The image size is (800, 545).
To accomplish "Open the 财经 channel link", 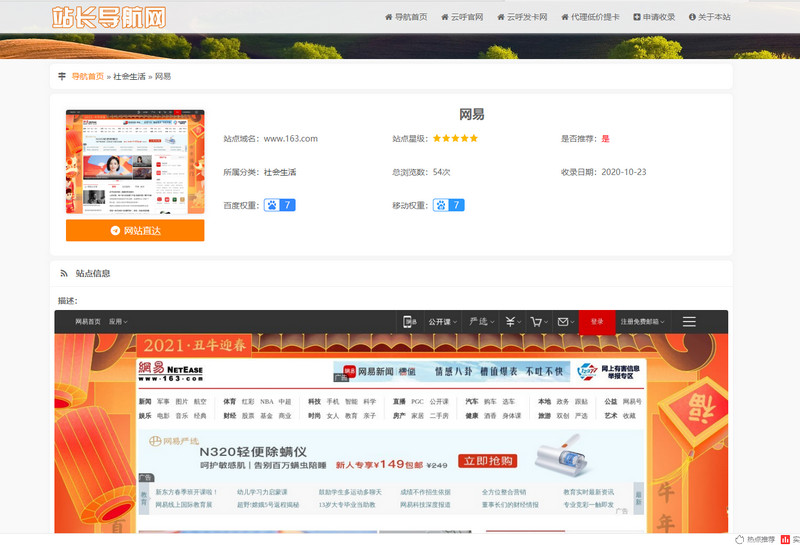I will pyautogui.click(x=230, y=415).
